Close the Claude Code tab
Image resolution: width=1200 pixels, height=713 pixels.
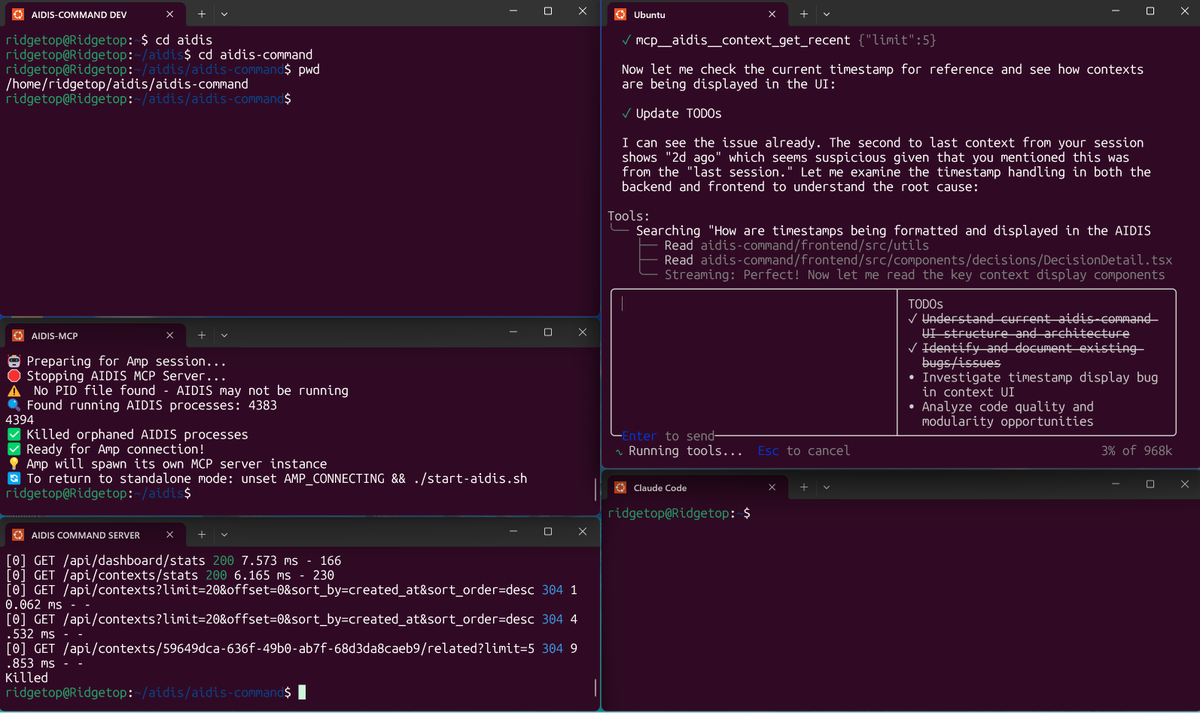(x=771, y=488)
